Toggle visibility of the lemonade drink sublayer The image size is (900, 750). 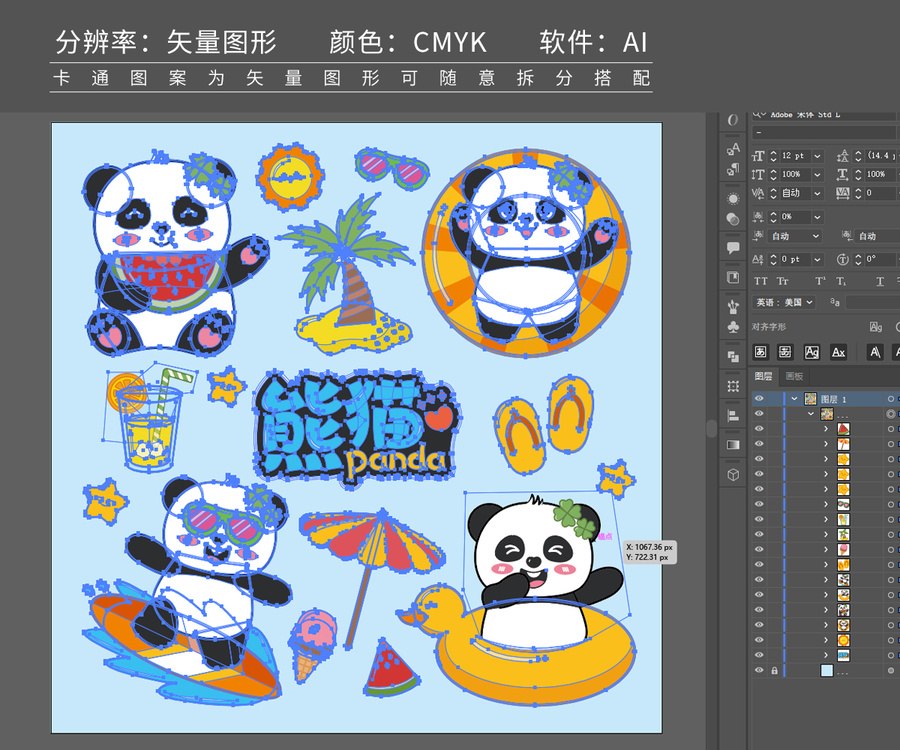[759, 519]
